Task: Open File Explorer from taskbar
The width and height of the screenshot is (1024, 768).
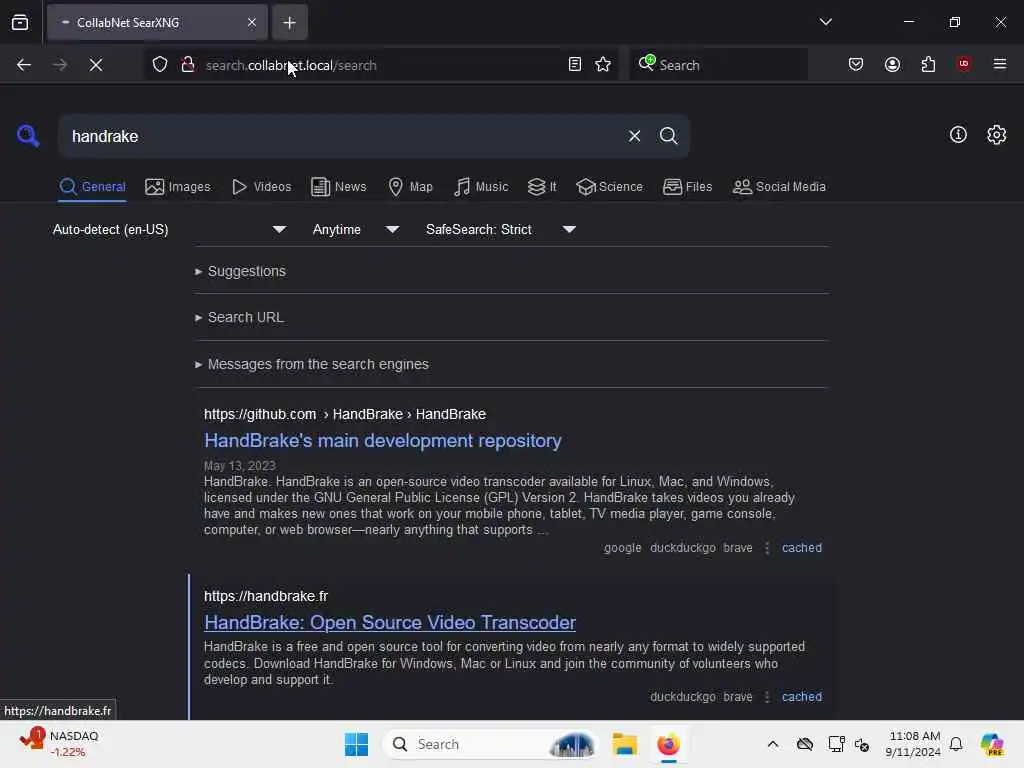Action: [x=624, y=744]
